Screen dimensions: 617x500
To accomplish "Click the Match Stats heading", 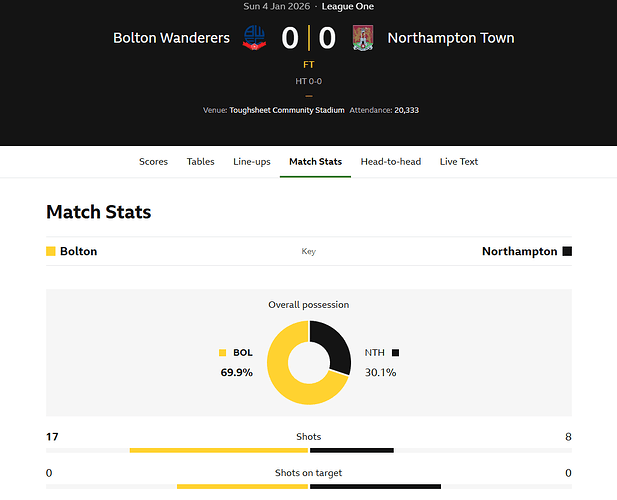I will [x=99, y=212].
